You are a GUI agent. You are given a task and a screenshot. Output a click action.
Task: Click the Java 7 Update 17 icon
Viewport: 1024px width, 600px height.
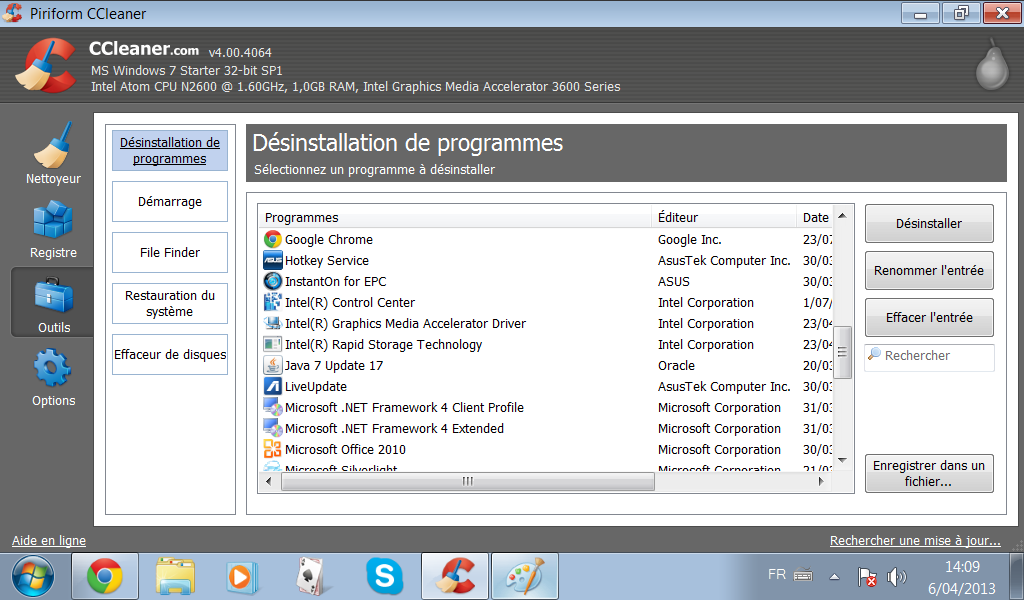(272, 365)
